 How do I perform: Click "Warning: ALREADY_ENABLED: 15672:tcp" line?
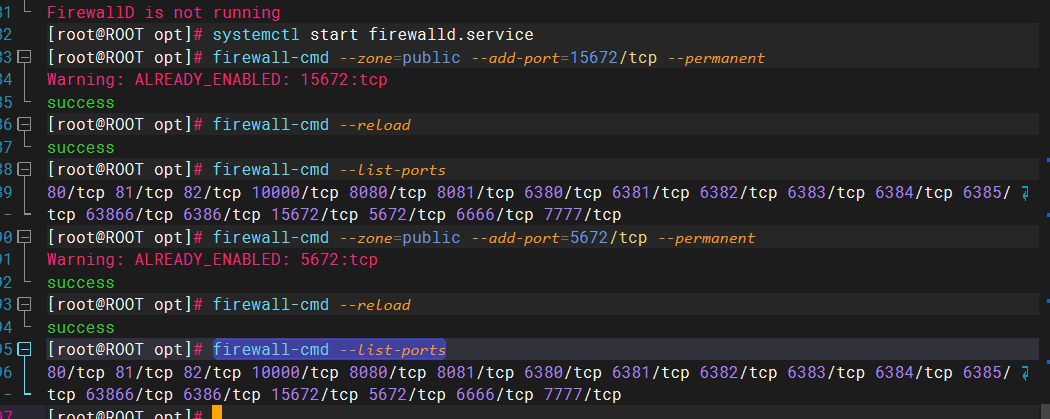[217, 80]
